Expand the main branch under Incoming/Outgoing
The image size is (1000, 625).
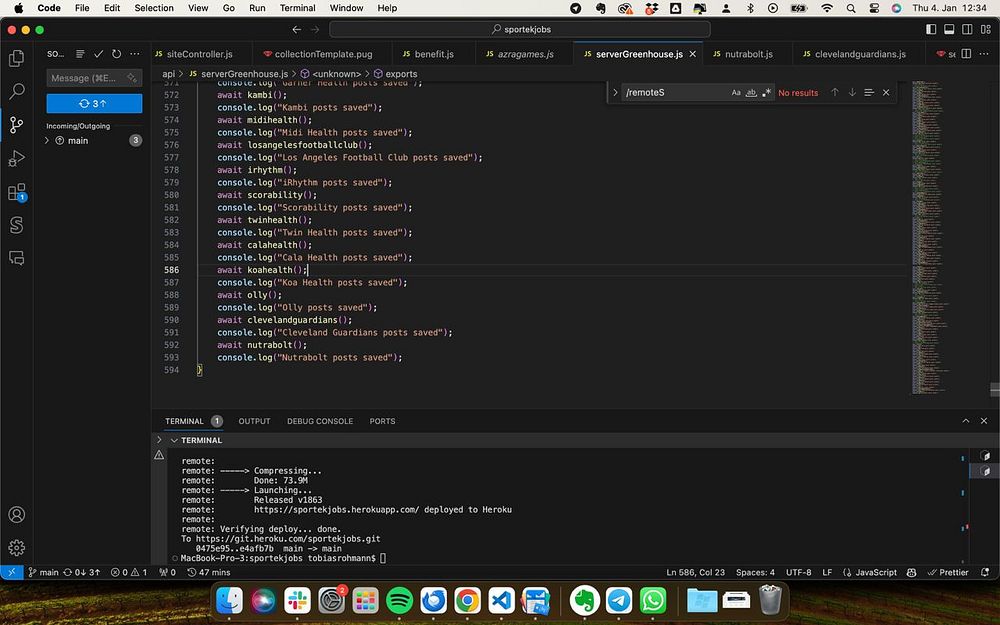pos(47,141)
